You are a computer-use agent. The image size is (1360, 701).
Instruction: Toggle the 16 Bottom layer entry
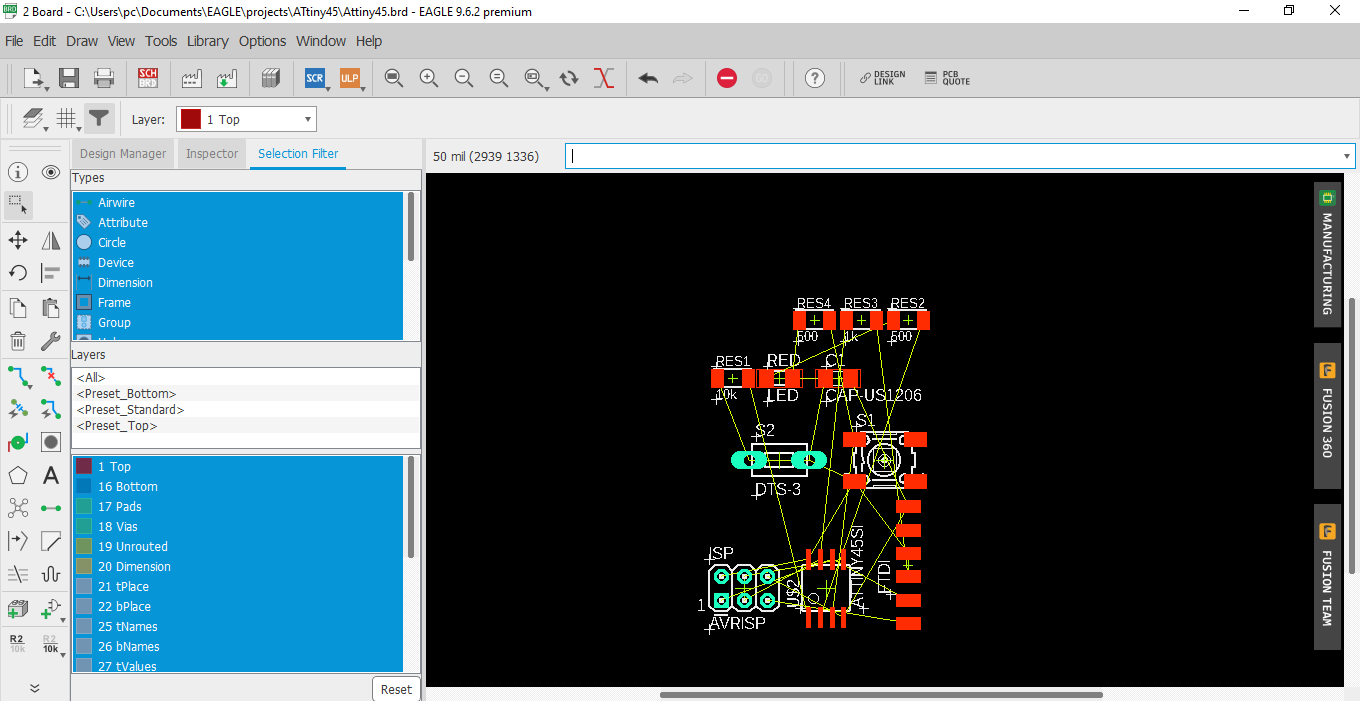(237, 487)
